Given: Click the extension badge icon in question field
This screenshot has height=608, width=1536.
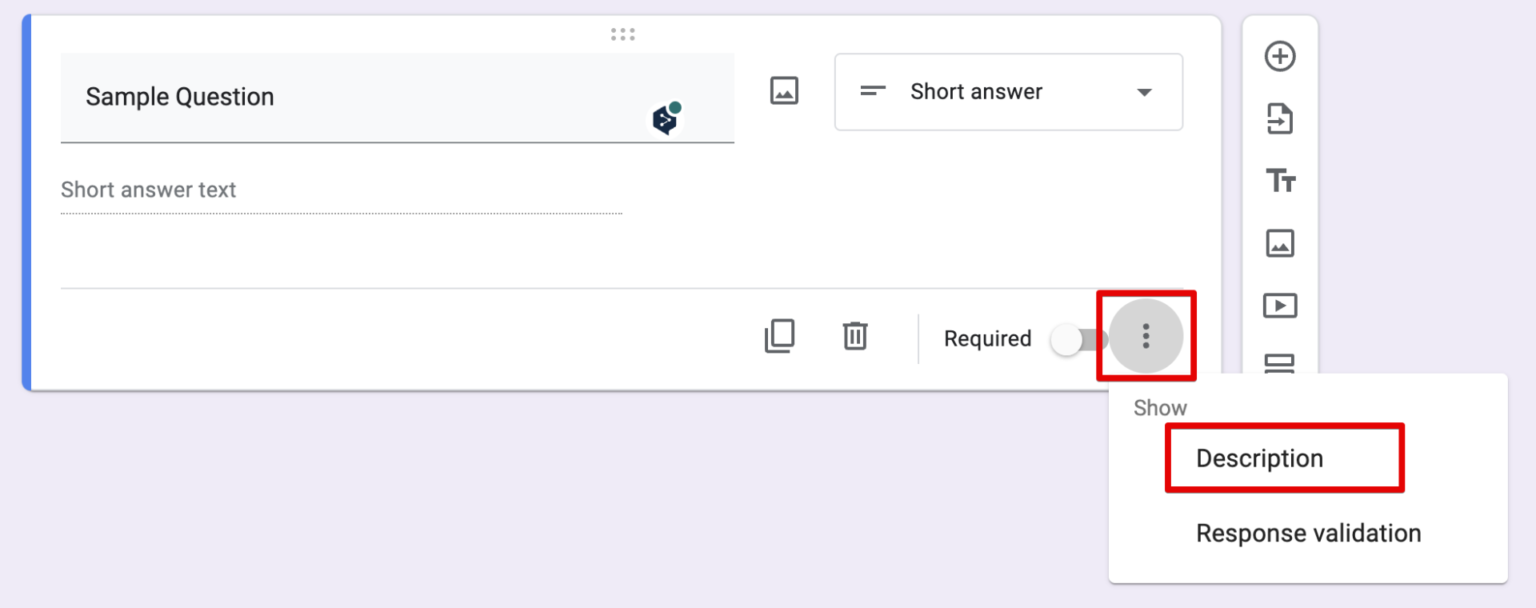Looking at the screenshot, I should (x=666, y=118).
